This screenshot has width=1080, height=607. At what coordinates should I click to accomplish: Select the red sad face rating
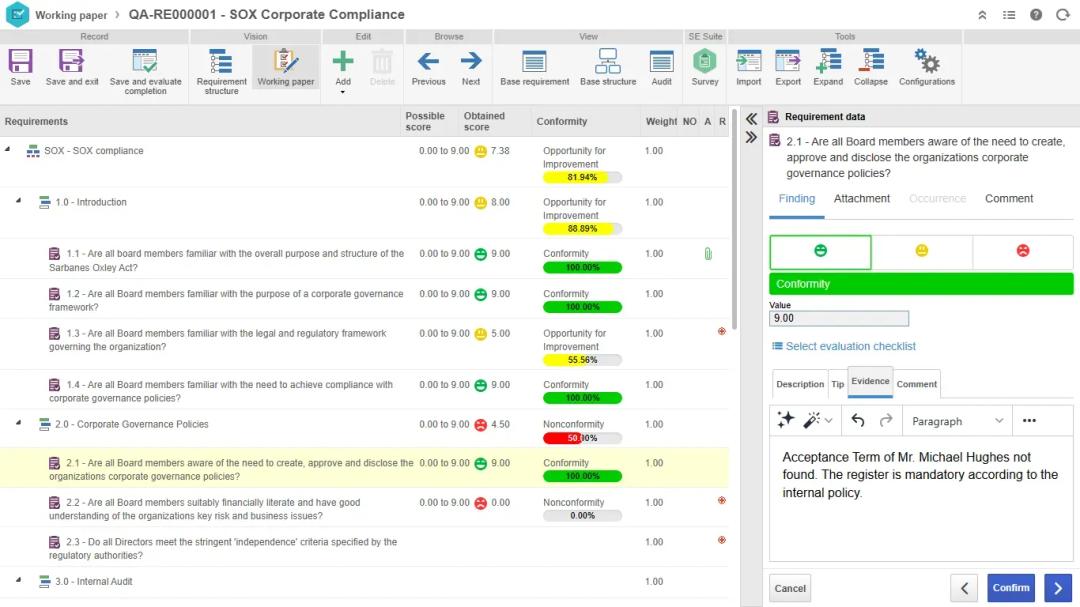[x=1022, y=251]
